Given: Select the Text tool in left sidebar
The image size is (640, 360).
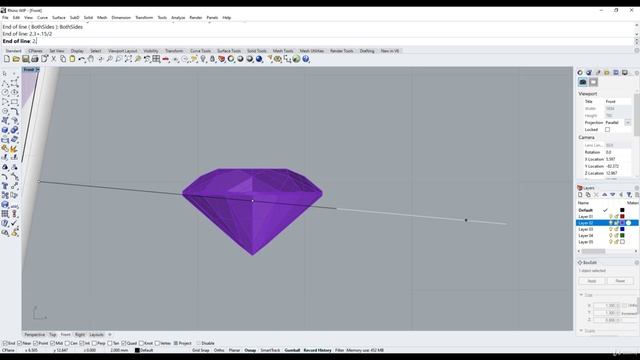Looking at the screenshot, I should [x=5, y=186].
